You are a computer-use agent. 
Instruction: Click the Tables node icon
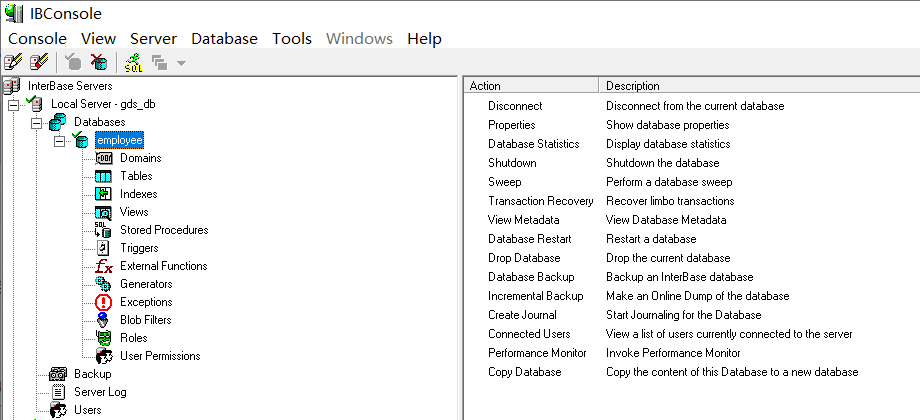(x=103, y=176)
